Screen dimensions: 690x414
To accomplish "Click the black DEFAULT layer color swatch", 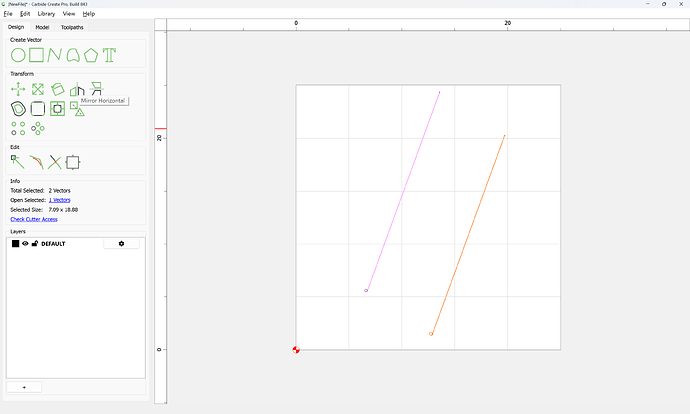I will pos(15,243).
